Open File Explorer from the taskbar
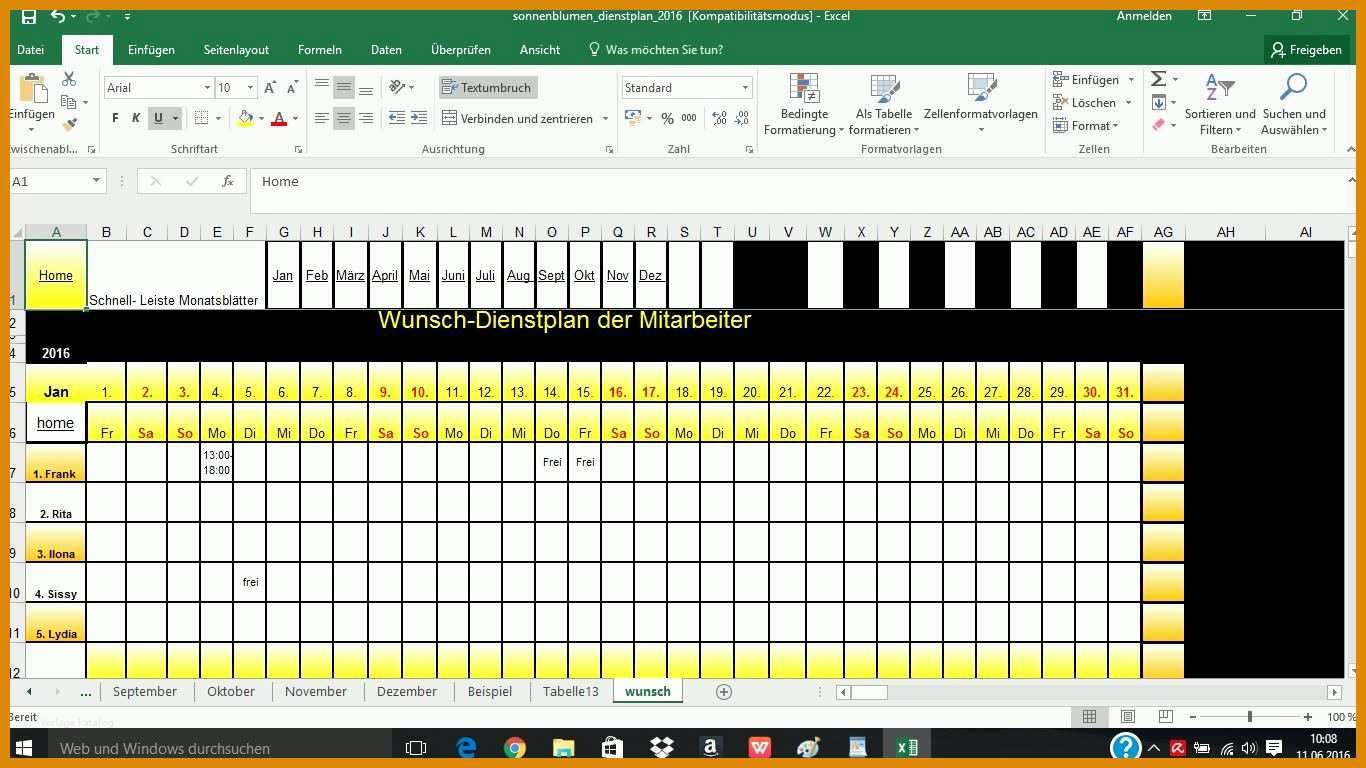The height and width of the screenshot is (768, 1366). pyautogui.click(x=564, y=748)
